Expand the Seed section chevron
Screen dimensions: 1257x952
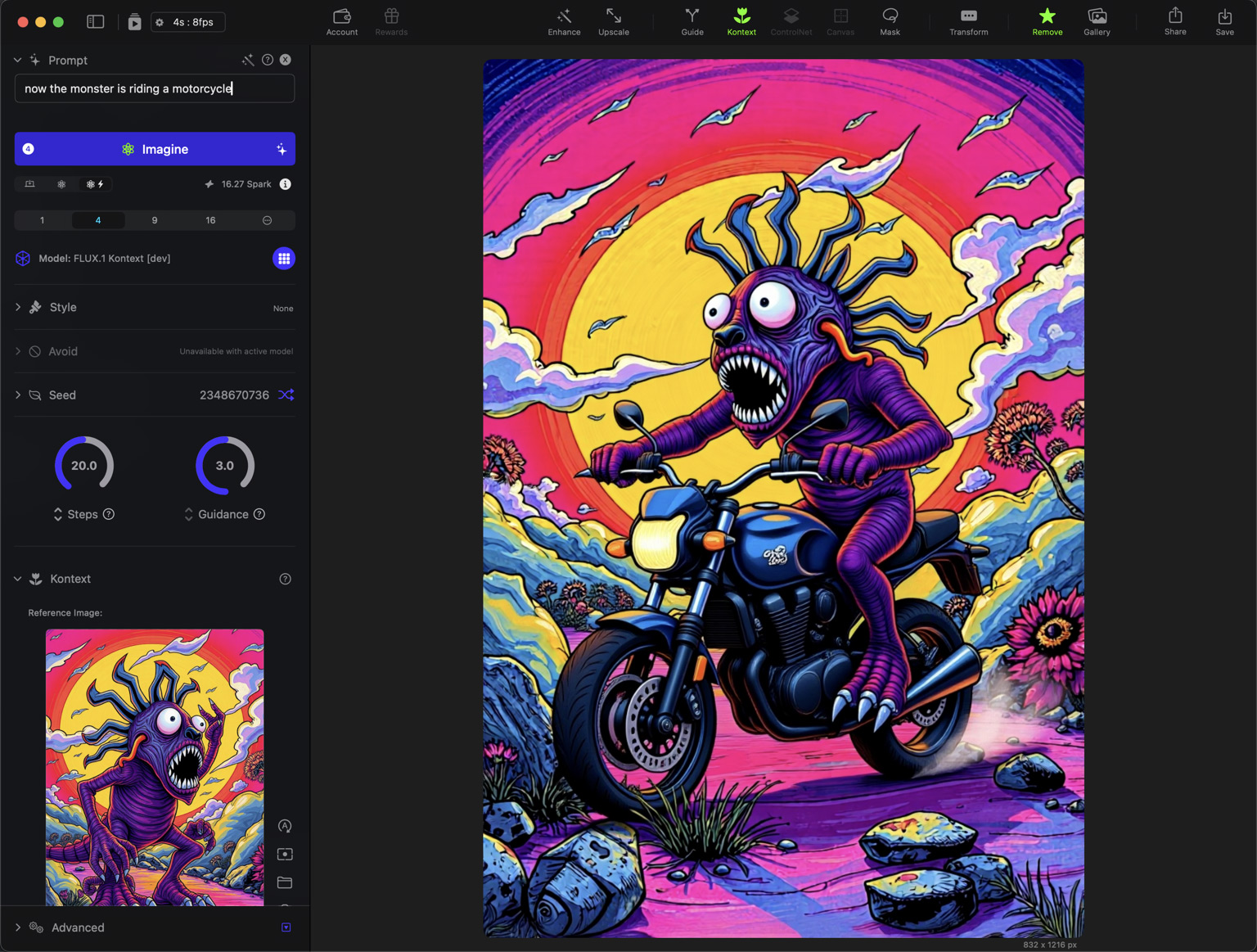[18, 395]
